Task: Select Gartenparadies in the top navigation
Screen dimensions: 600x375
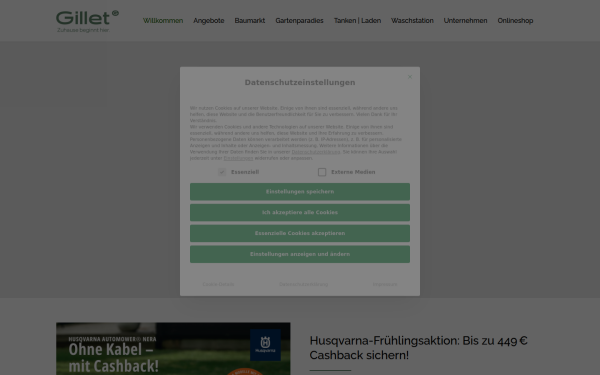Action: click(x=299, y=21)
